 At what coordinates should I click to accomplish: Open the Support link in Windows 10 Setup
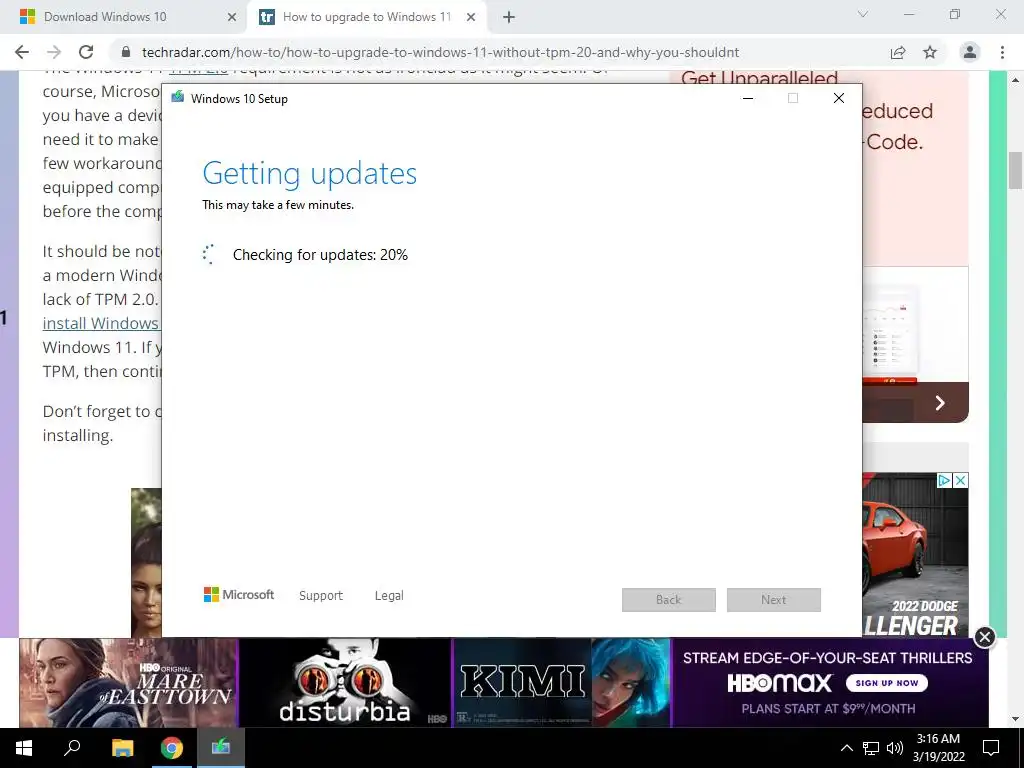(321, 596)
